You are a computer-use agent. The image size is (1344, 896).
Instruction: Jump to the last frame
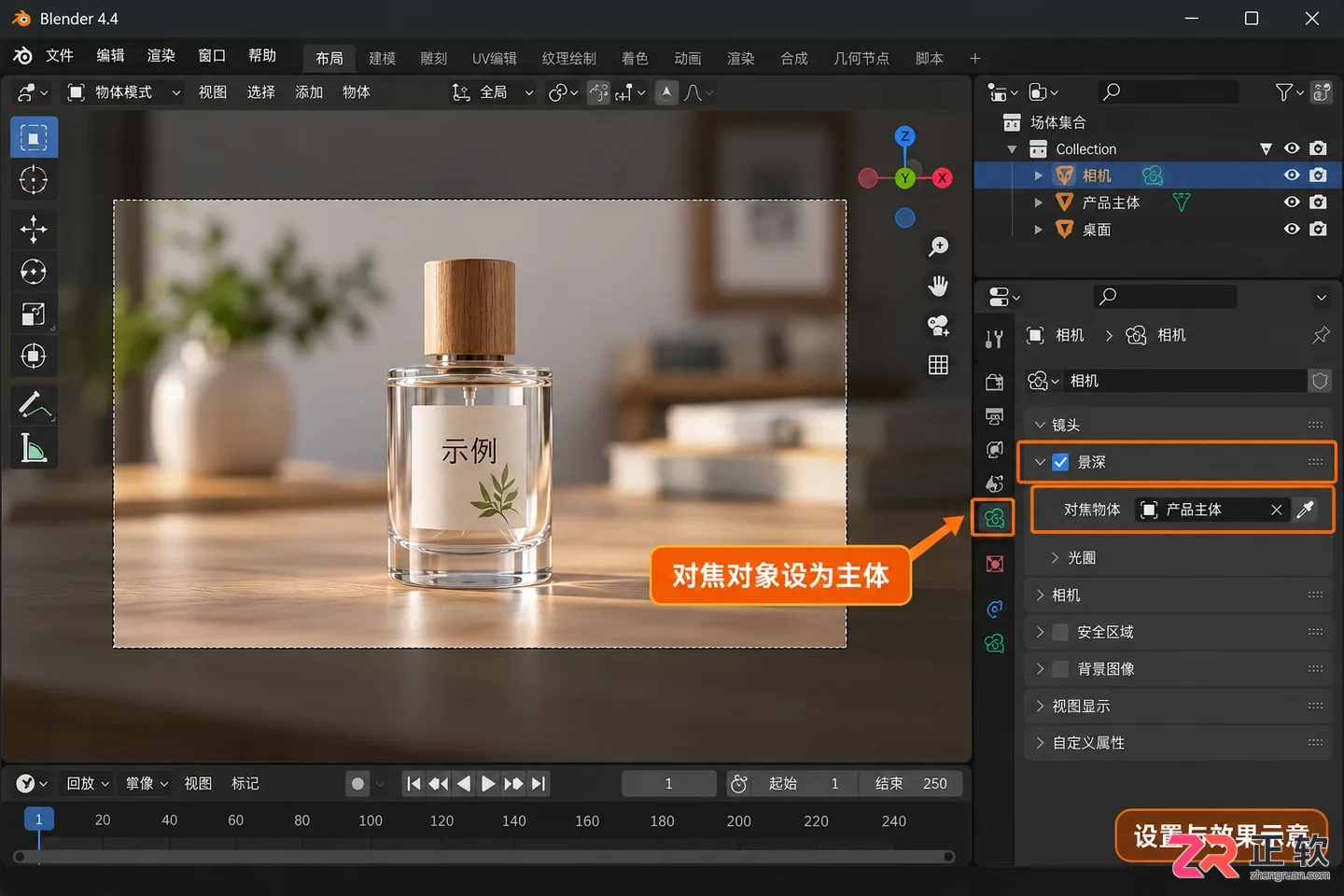(x=539, y=784)
